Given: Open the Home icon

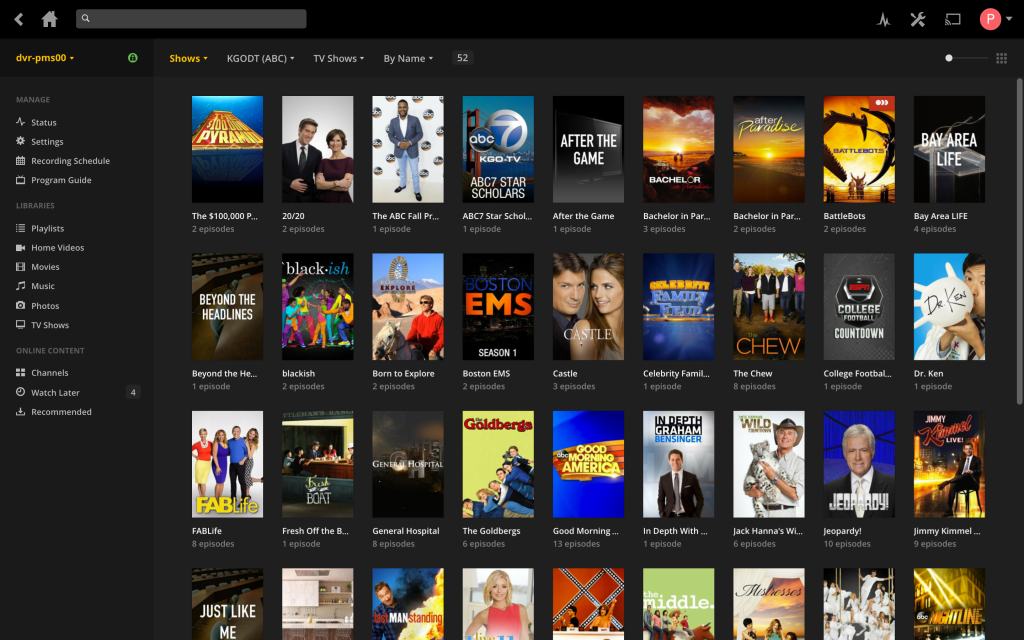Looking at the screenshot, I should click(x=50, y=19).
